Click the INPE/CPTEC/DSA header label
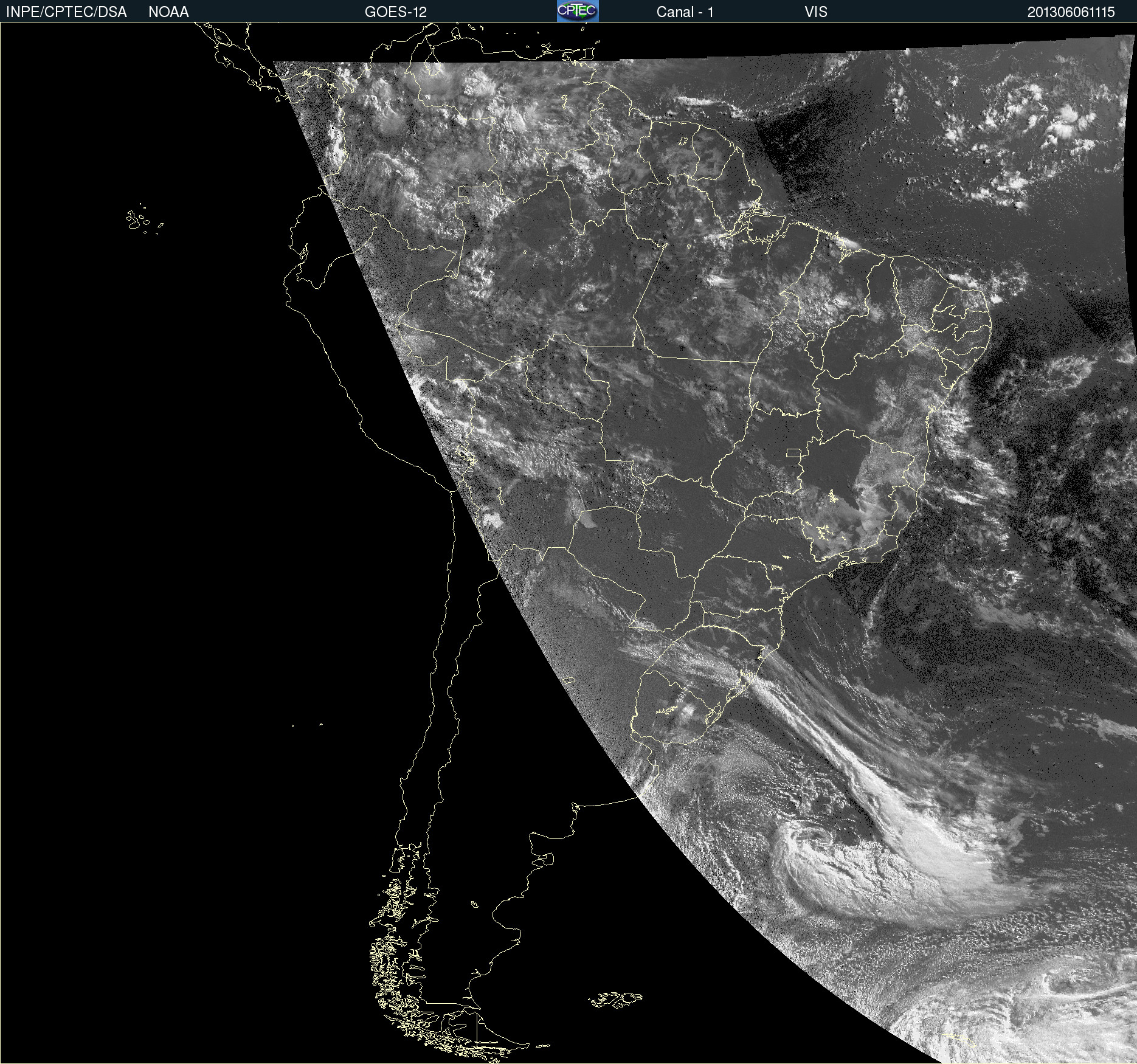 (66, 12)
